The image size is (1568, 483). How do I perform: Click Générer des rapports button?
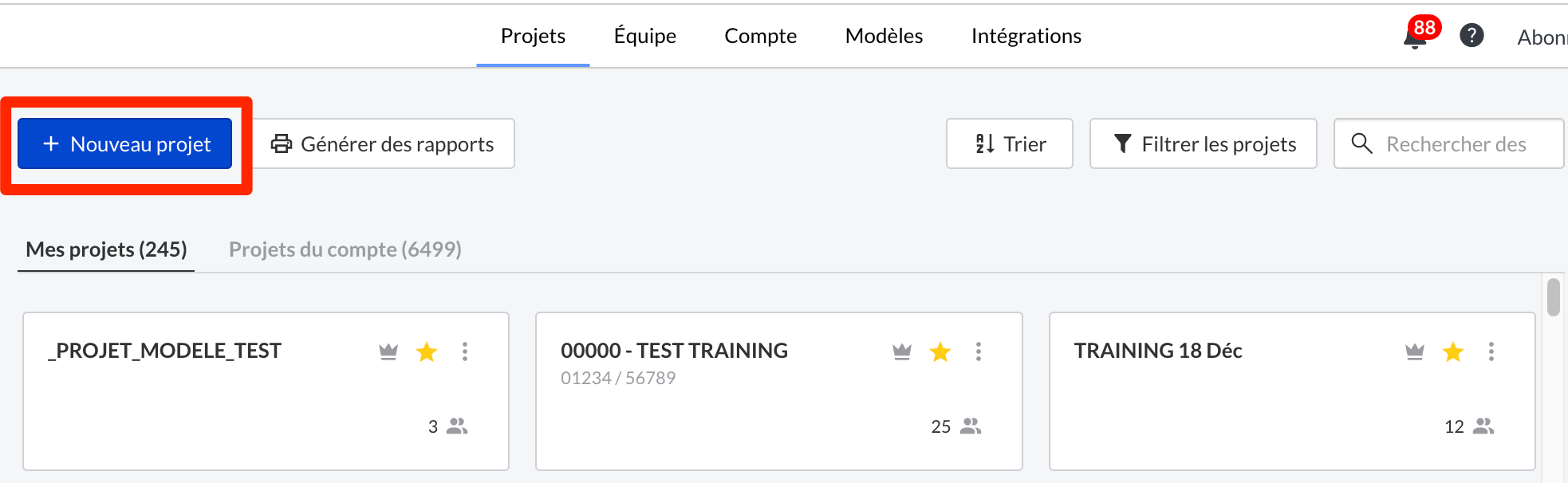click(384, 144)
